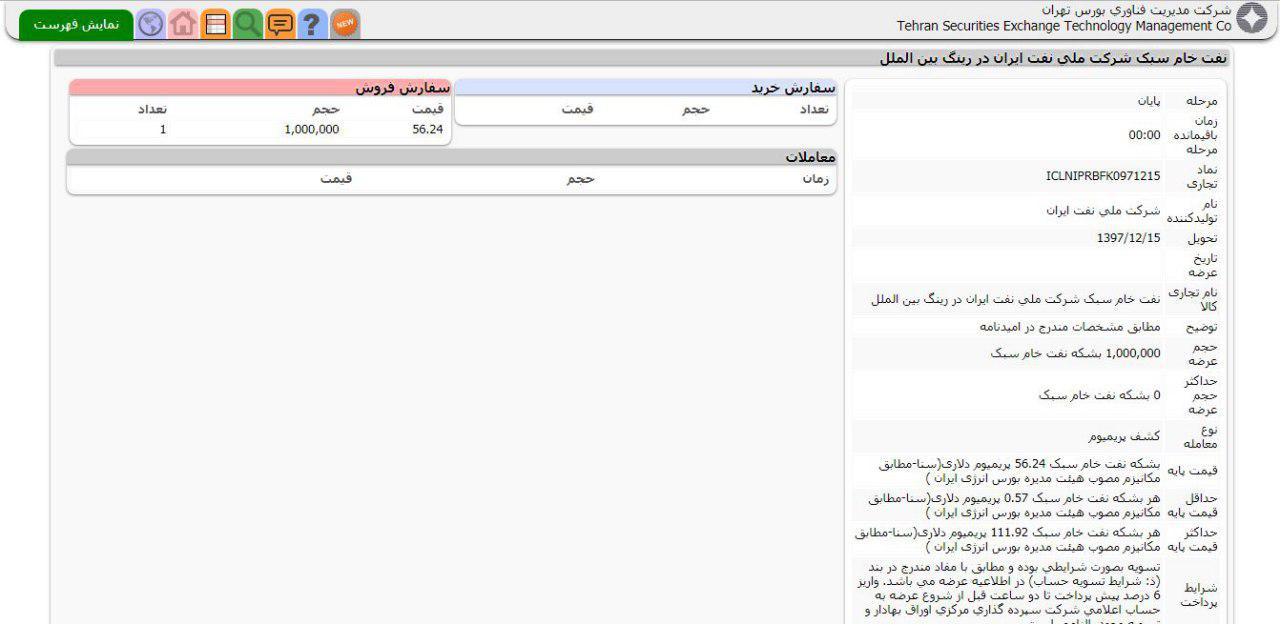The image size is (1280, 624).
Task: Click the orange NEW badge icon
Action: pos(345,24)
